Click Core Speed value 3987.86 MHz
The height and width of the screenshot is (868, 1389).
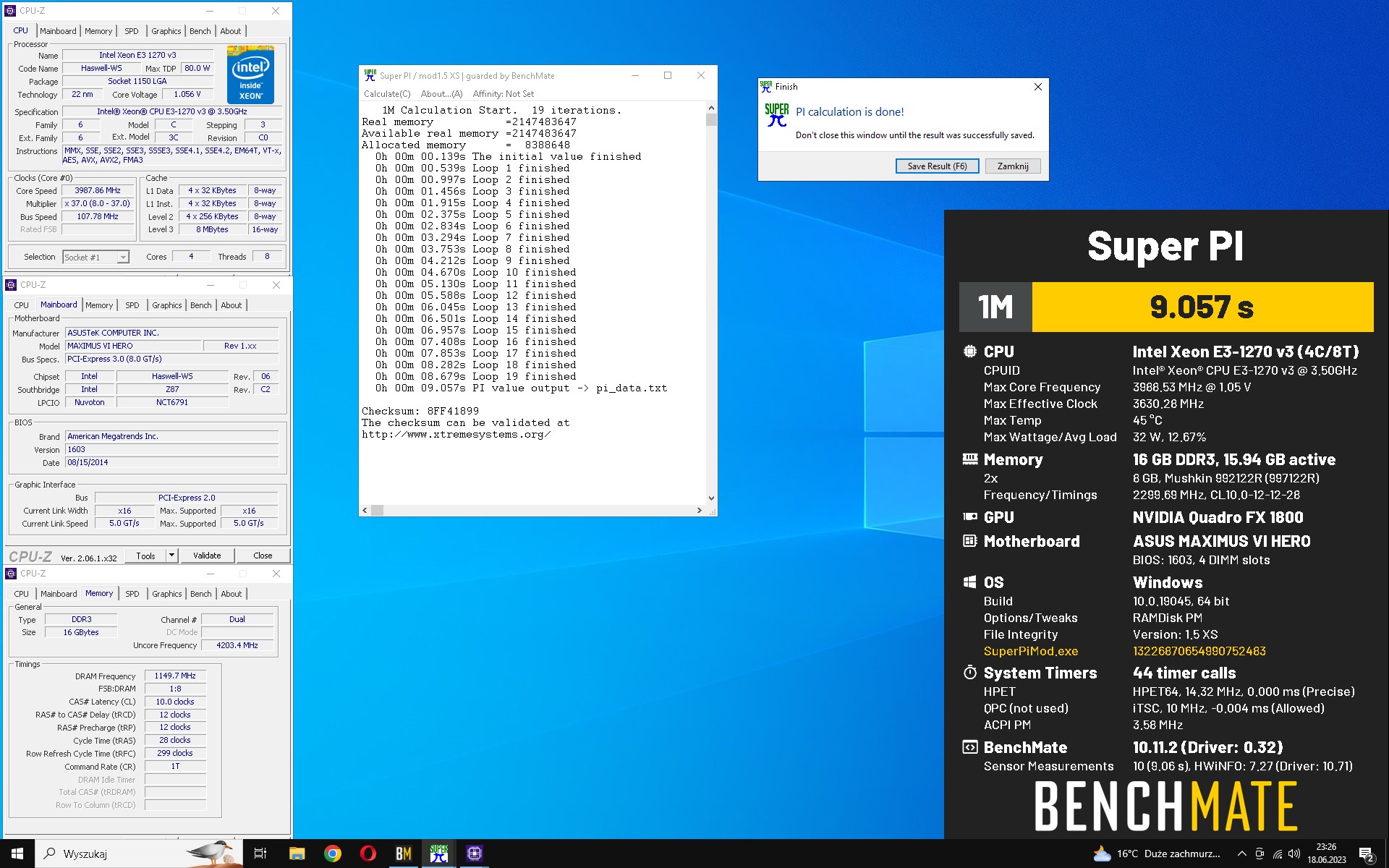(98, 191)
